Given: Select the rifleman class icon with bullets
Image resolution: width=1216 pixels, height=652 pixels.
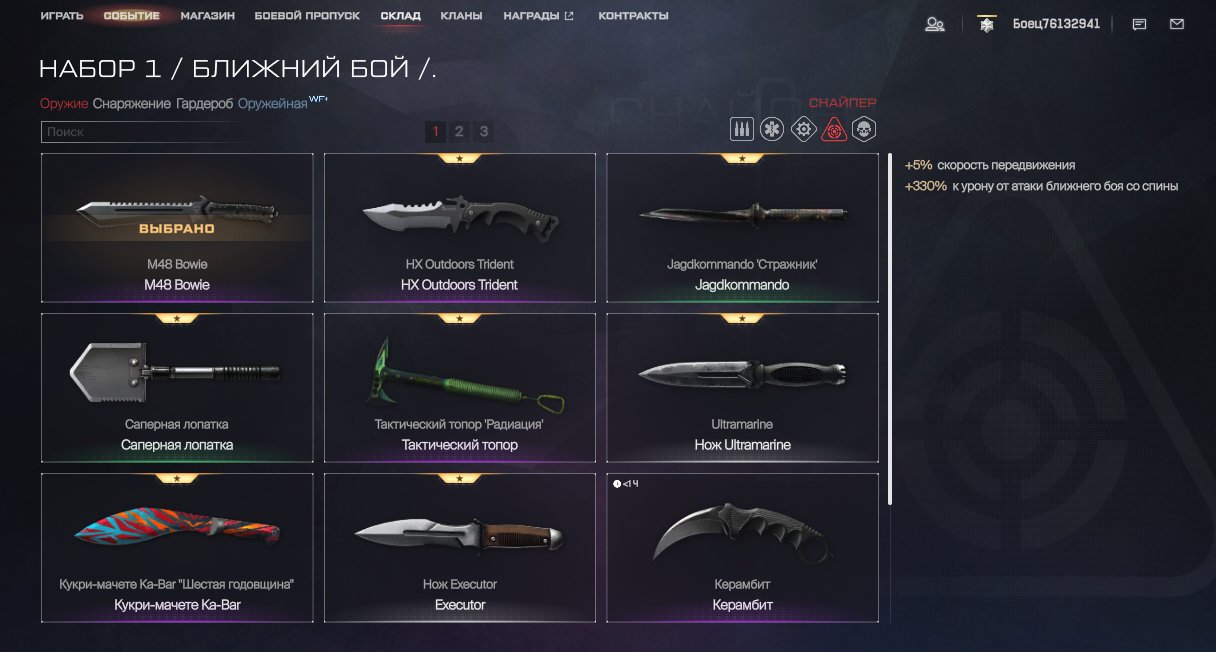Looking at the screenshot, I should 742,129.
